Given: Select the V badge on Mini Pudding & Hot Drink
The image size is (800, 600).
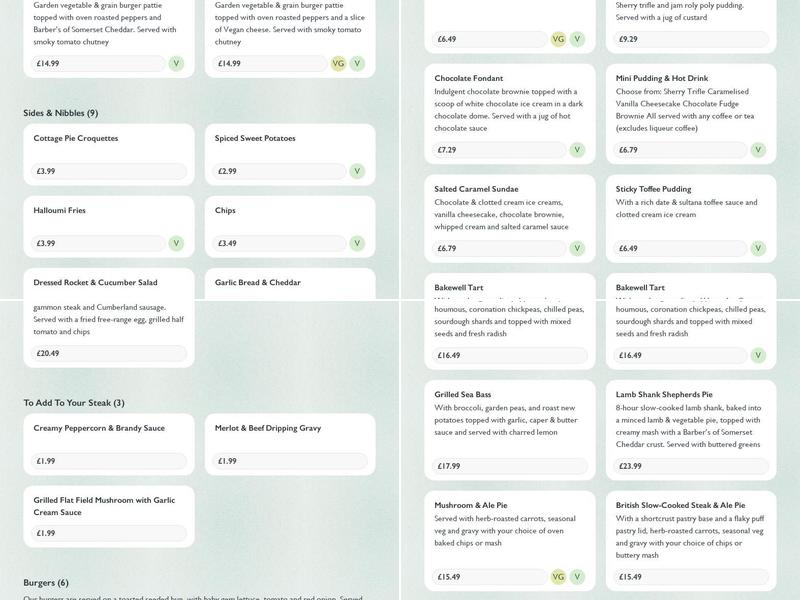Looking at the screenshot, I should [758, 150].
